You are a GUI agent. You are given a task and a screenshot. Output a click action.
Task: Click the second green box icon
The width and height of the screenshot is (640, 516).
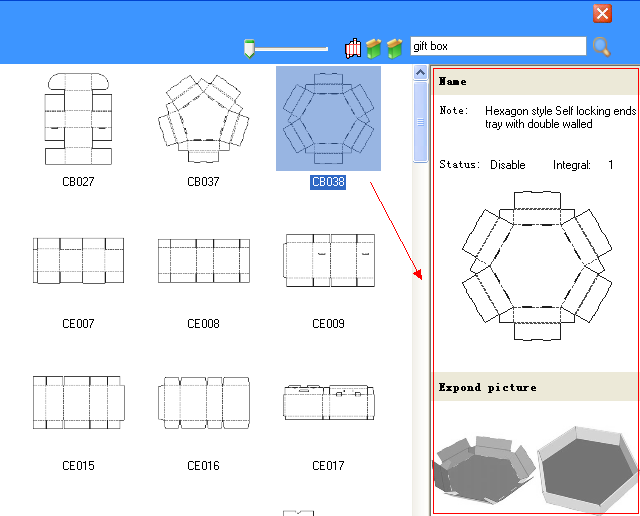[x=394, y=49]
